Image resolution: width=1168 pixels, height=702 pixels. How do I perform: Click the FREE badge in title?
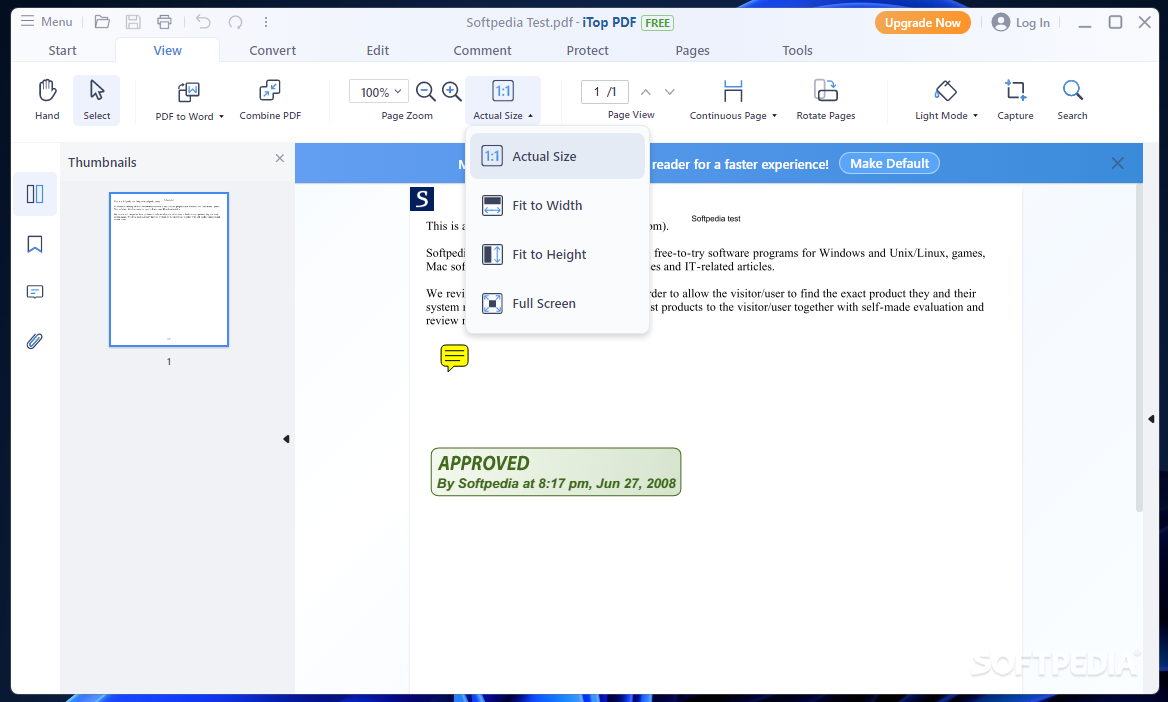657,23
